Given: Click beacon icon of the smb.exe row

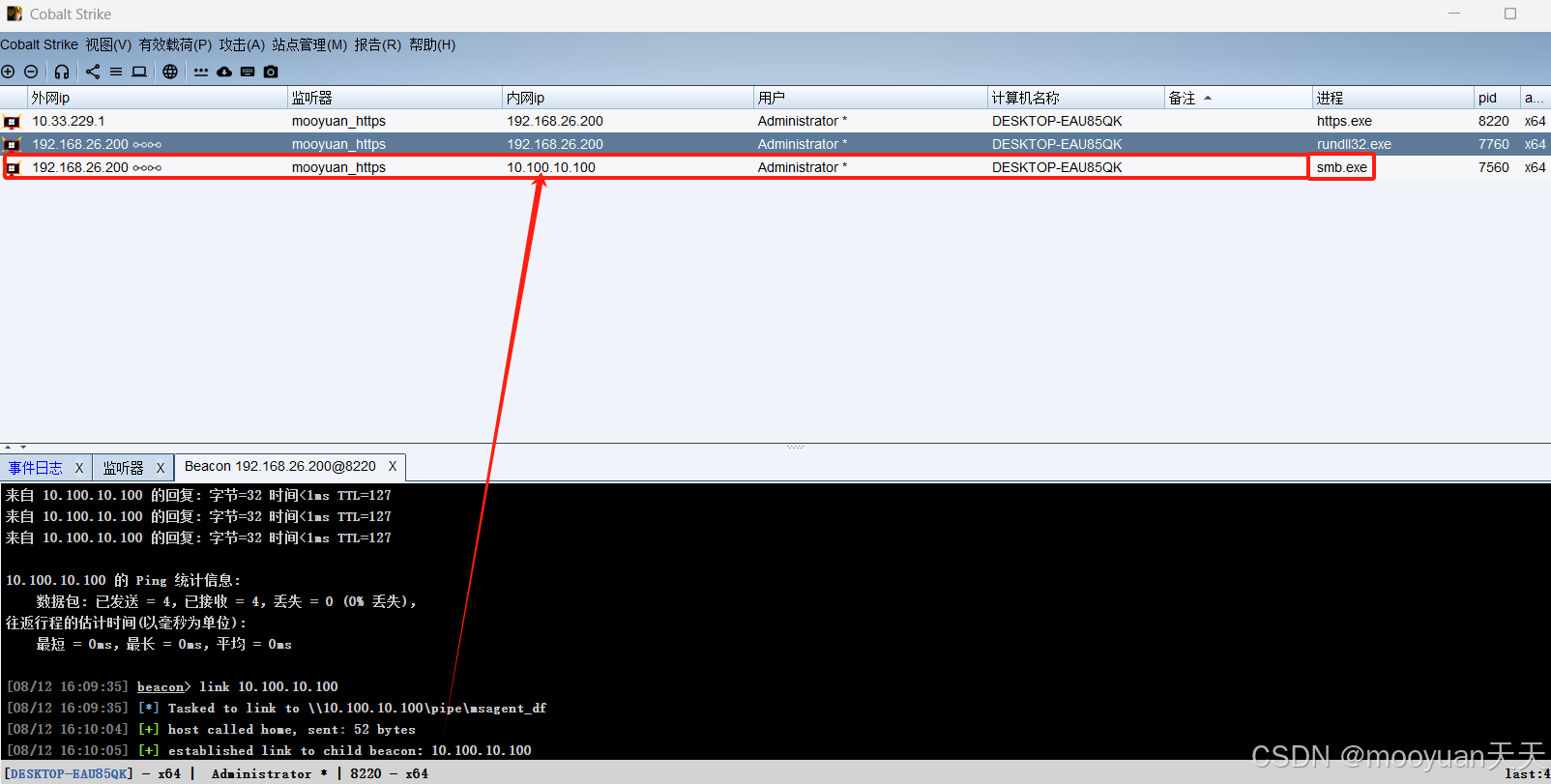Looking at the screenshot, I should (x=12, y=167).
